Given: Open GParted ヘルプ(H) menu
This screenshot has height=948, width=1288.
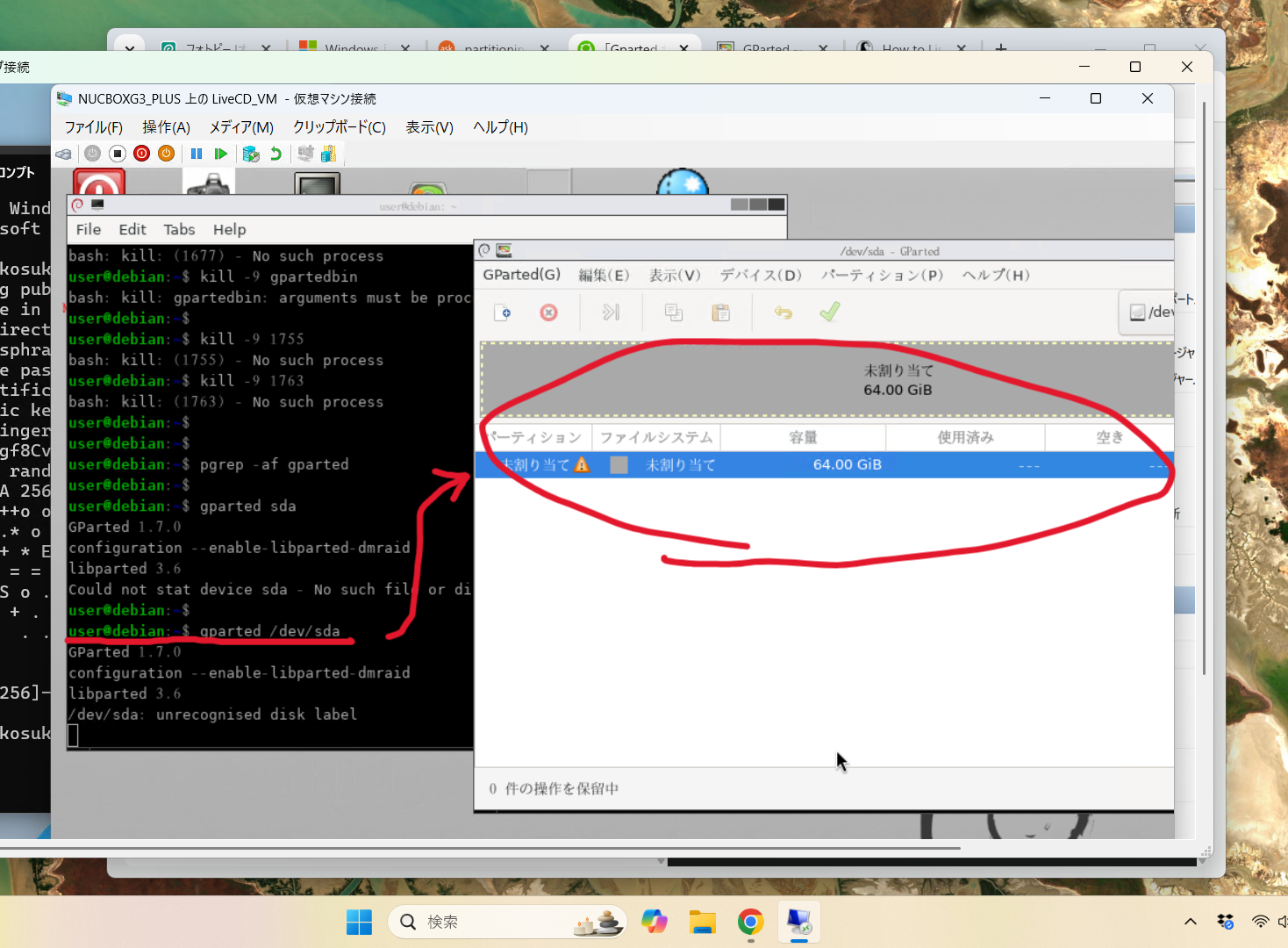Looking at the screenshot, I should (x=995, y=275).
